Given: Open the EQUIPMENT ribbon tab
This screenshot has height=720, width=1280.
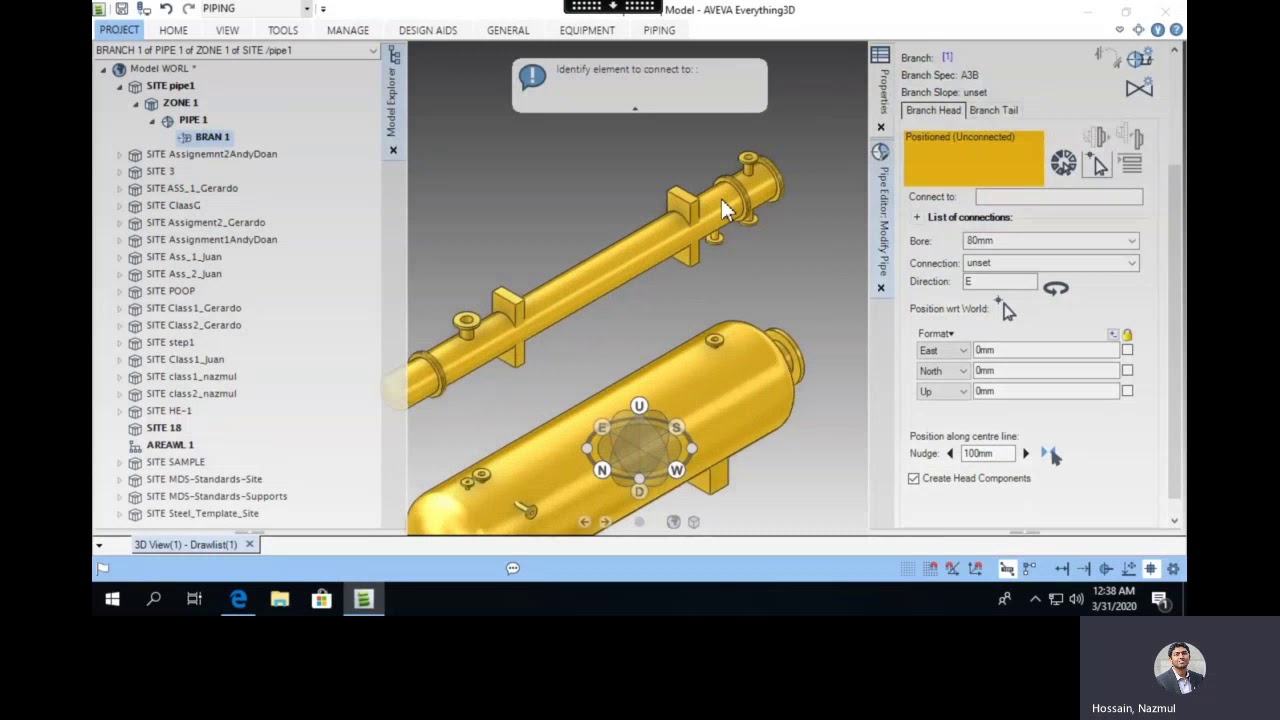Looking at the screenshot, I should [x=587, y=31].
